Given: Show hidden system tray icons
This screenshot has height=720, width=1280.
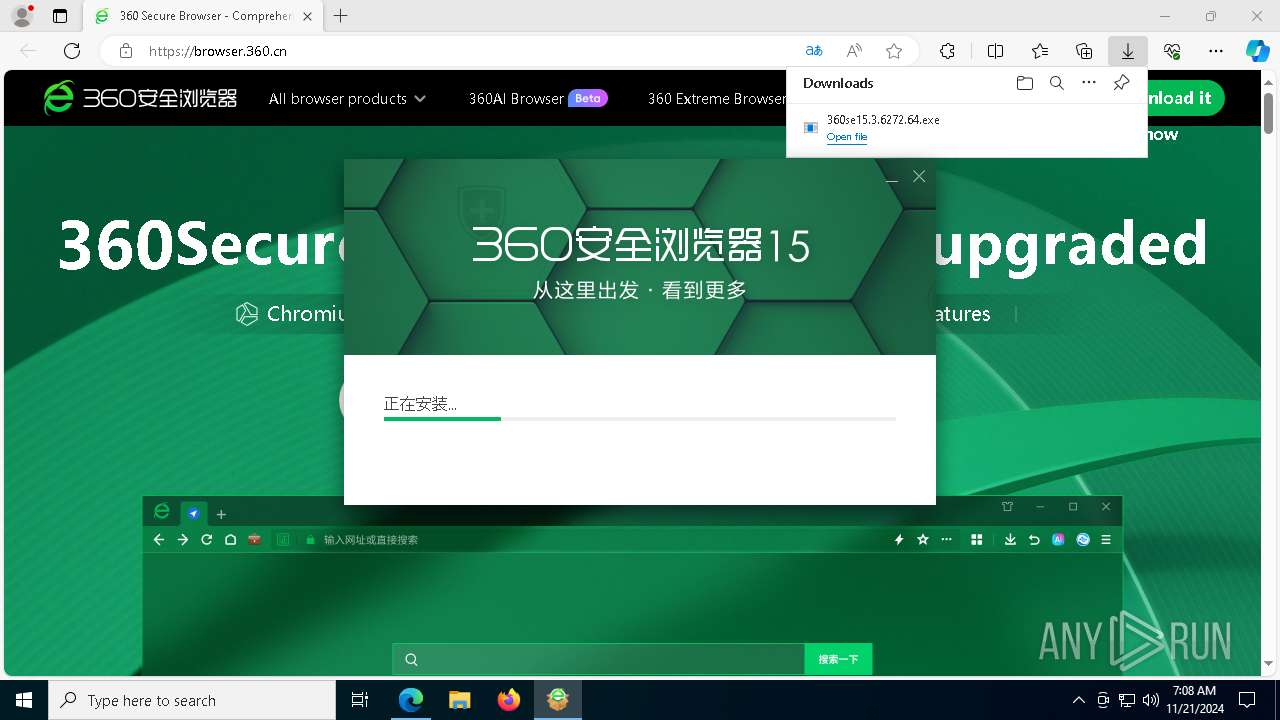Looking at the screenshot, I should (1078, 700).
